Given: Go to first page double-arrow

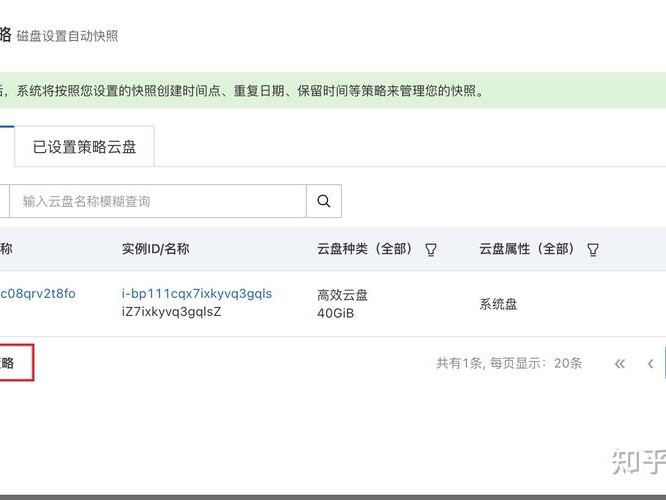Looking at the screenshot, I should tap(620, 364).
